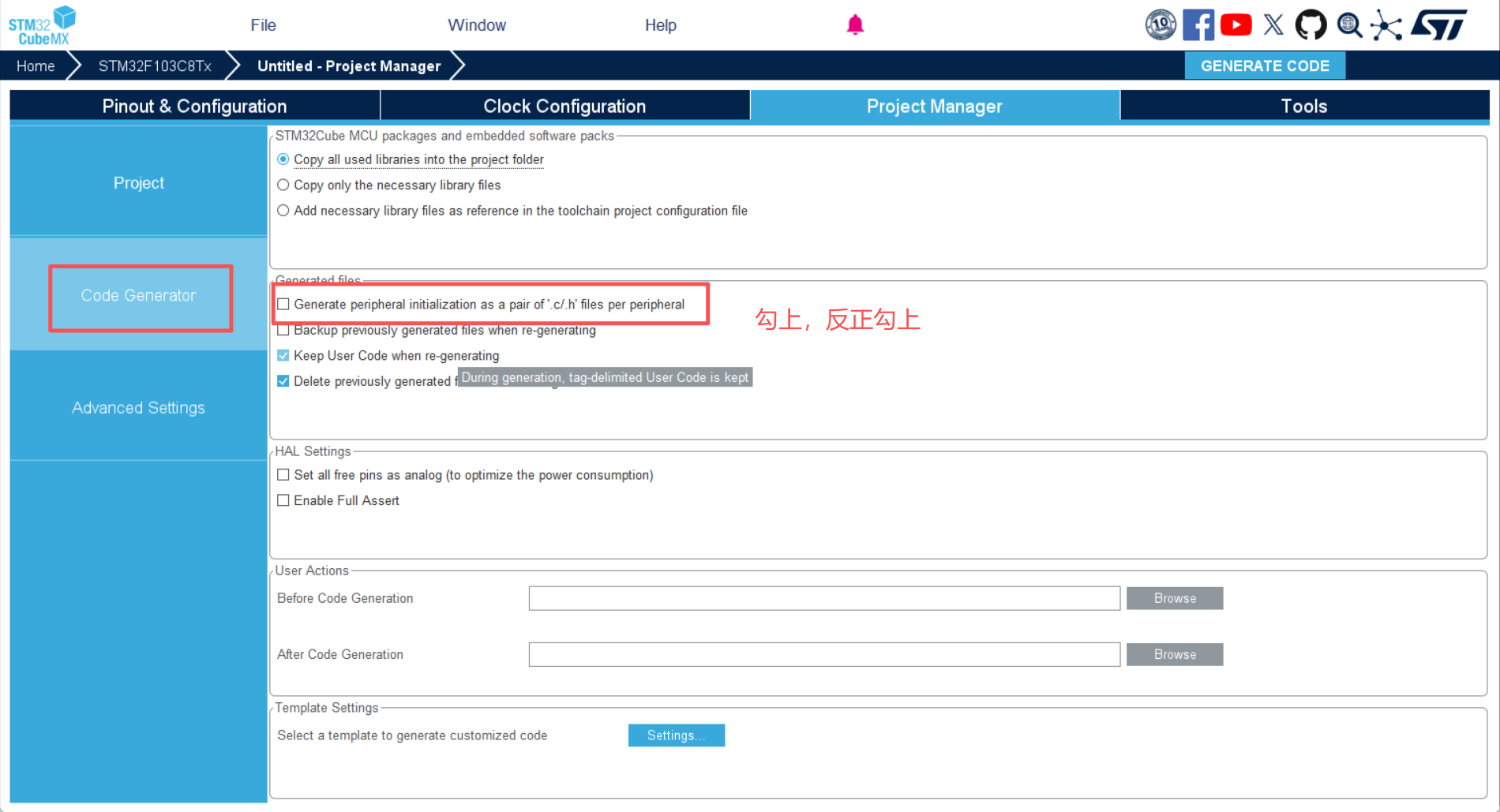The image size is (1500, 812).
Task: Select Copy only the necessary library files
Action: tap(283, 185)
